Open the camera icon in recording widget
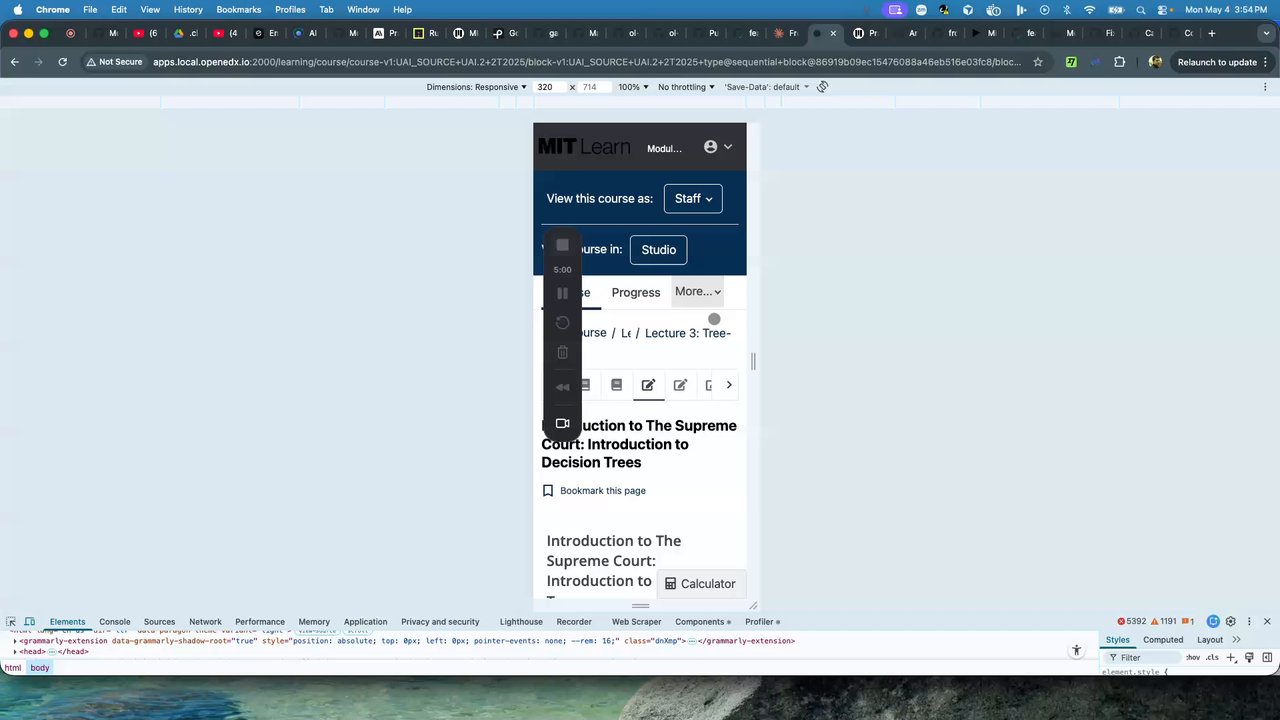Viewport: 1280px width, 720px height. 562,423
